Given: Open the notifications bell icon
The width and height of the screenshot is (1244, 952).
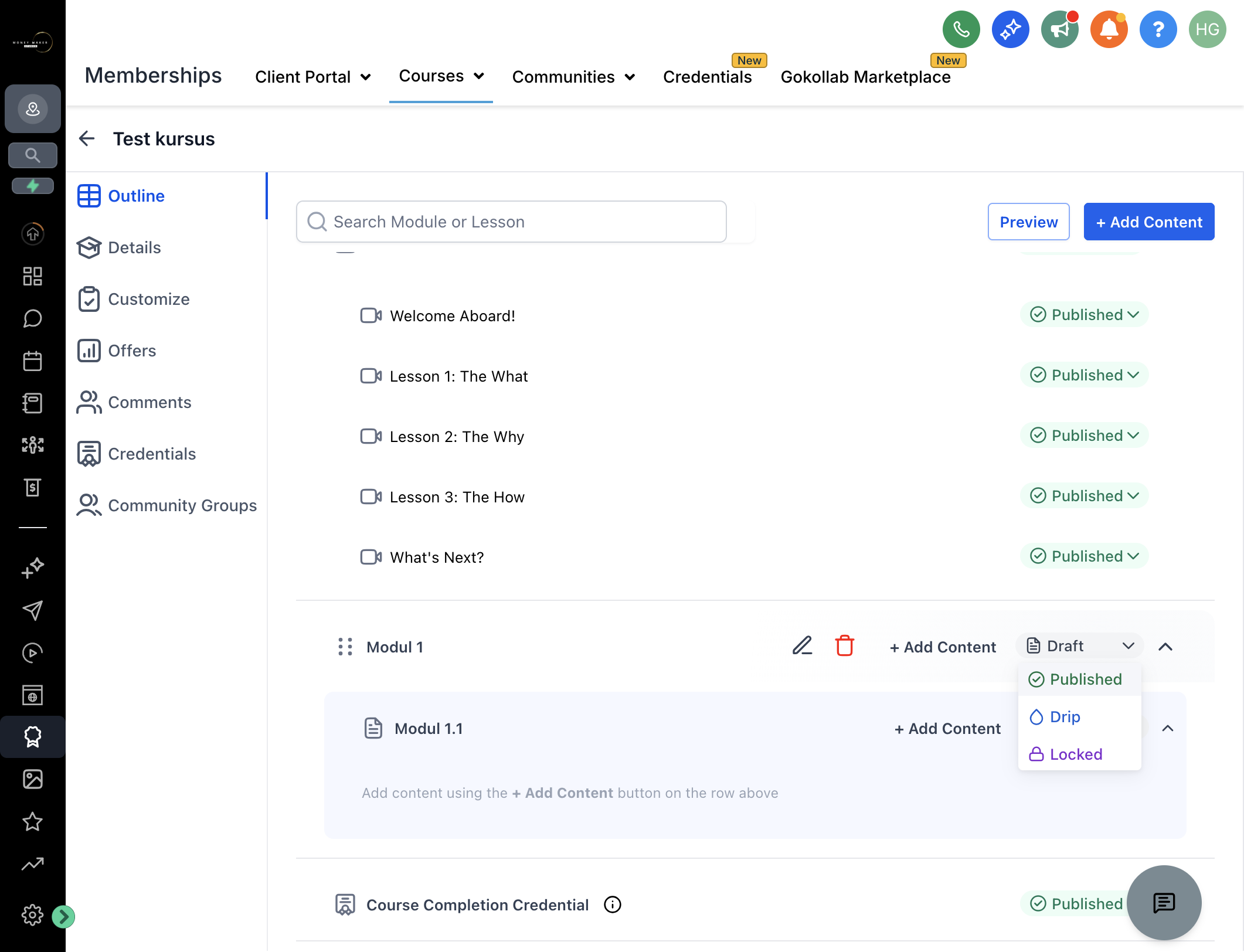Looking at the screenshot, I should click(1109, 29).
